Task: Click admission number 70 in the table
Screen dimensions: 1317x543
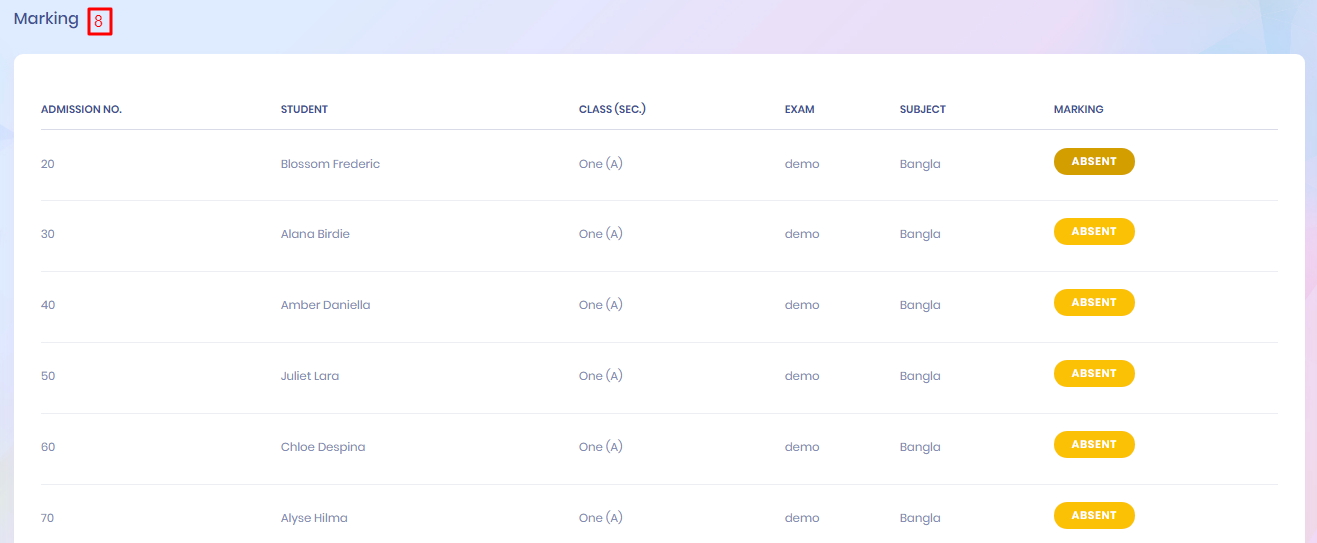Action: (48, 518)
